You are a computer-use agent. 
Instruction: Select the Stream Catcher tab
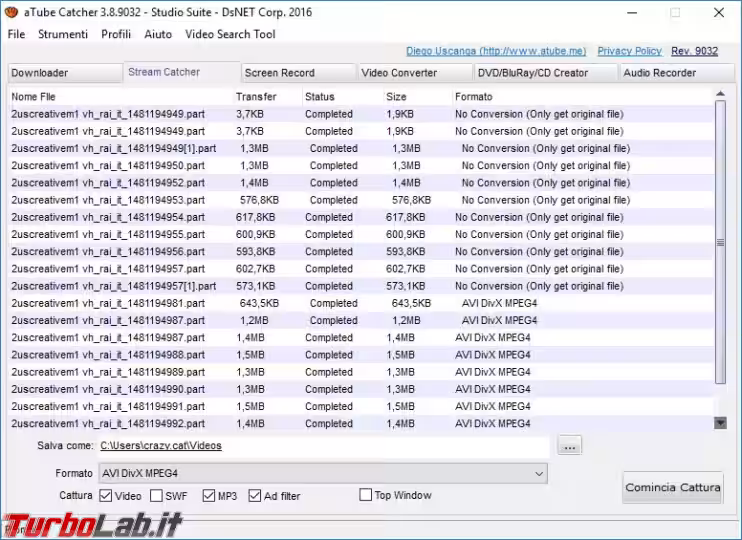pos(182,72)
